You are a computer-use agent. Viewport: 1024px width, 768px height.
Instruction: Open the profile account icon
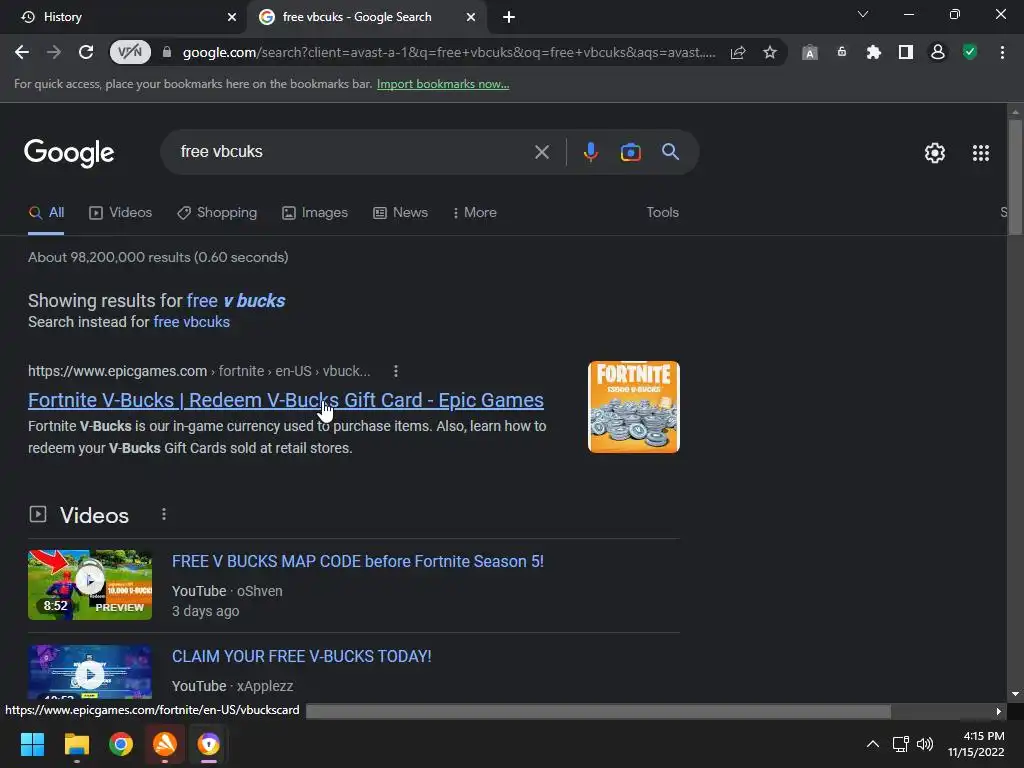[x=938, y=52]
